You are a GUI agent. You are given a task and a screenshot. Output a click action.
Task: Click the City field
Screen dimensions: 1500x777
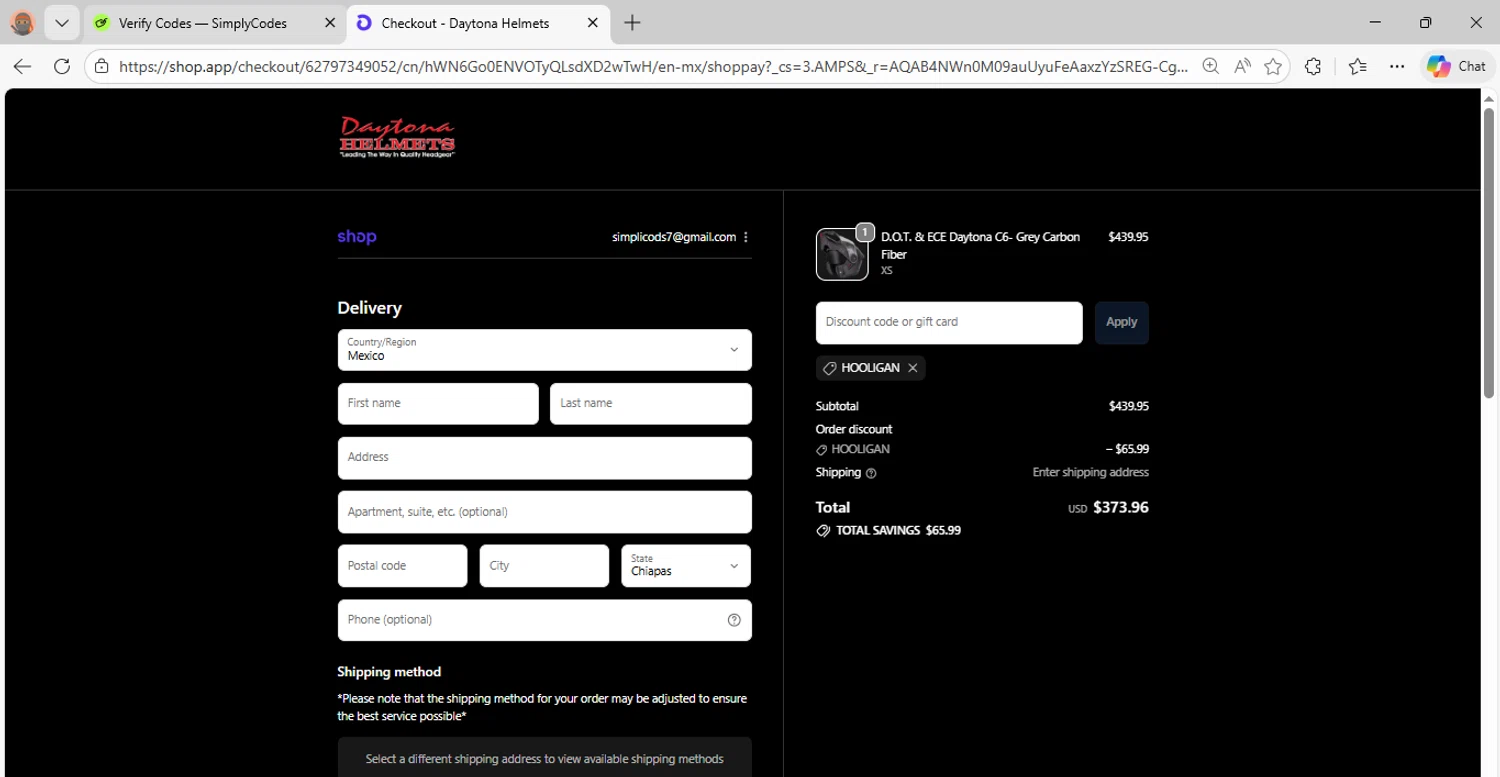(x=544, y=565)
